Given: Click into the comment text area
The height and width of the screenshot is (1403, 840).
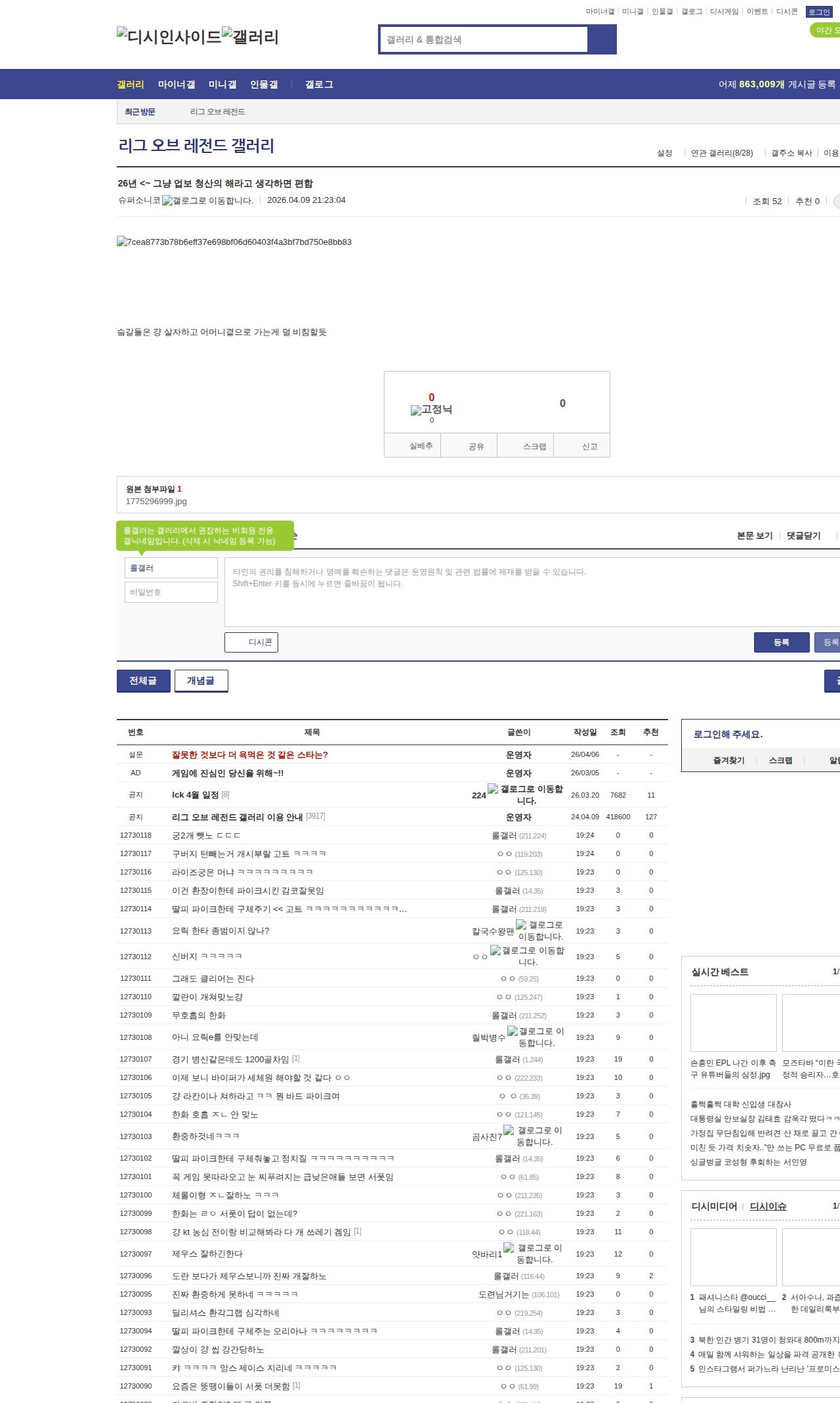Looking at the screenshot, I should click(532, 592).
